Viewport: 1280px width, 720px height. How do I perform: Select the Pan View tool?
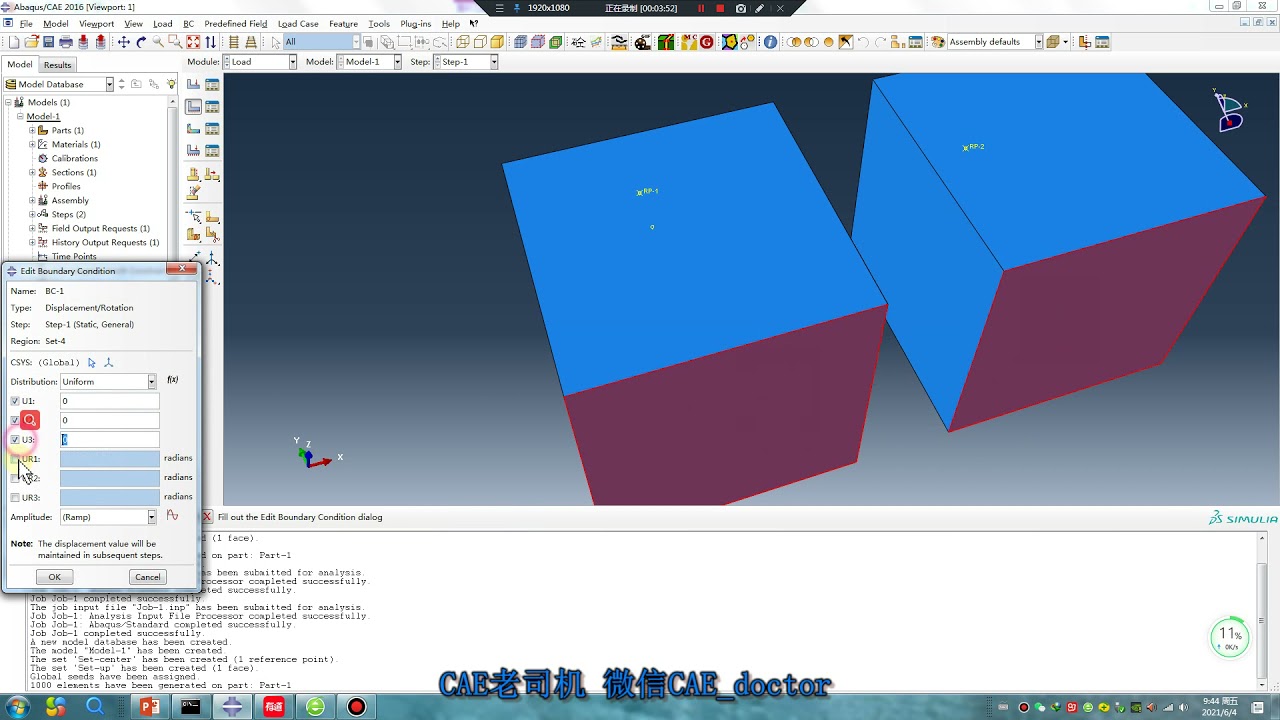pos(124,42)
